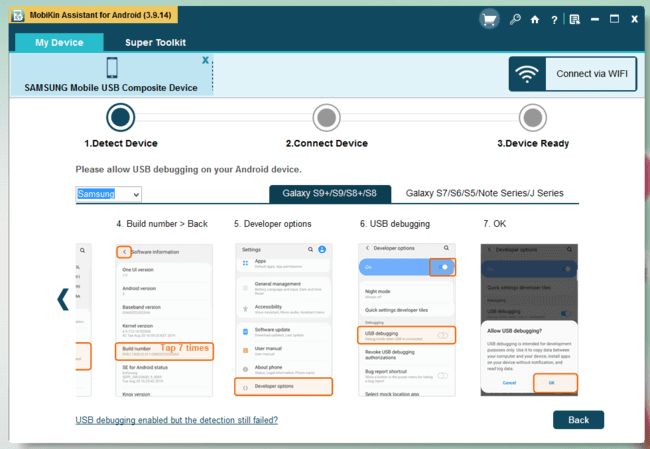Image resolution: width=650 pixels, height=449 pixels.
Task: Close the MobiKin Assistant window
Action: click(634, 19)
